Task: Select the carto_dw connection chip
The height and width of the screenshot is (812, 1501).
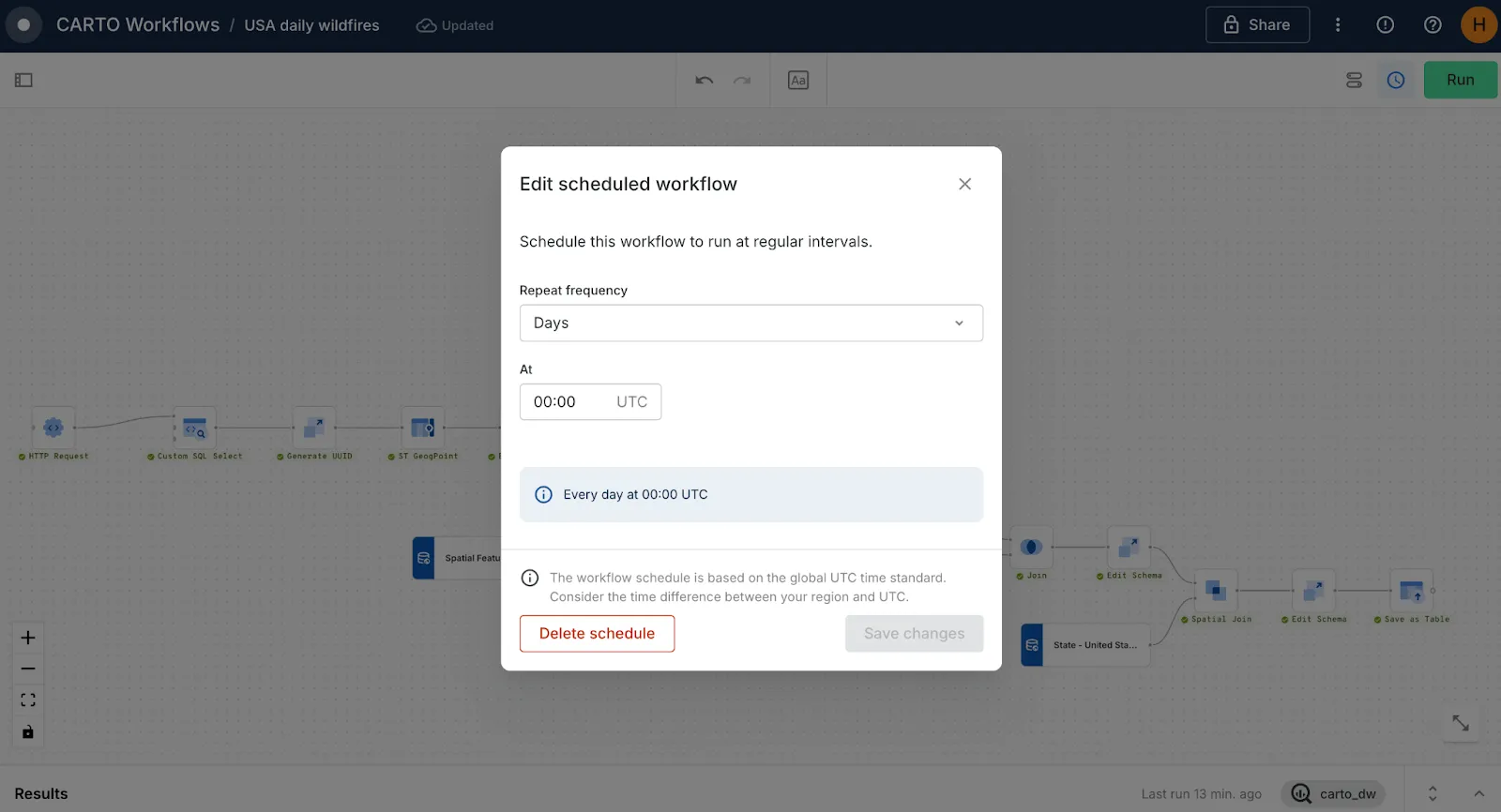Action: pyautogui.click(x=1333, y=794)
